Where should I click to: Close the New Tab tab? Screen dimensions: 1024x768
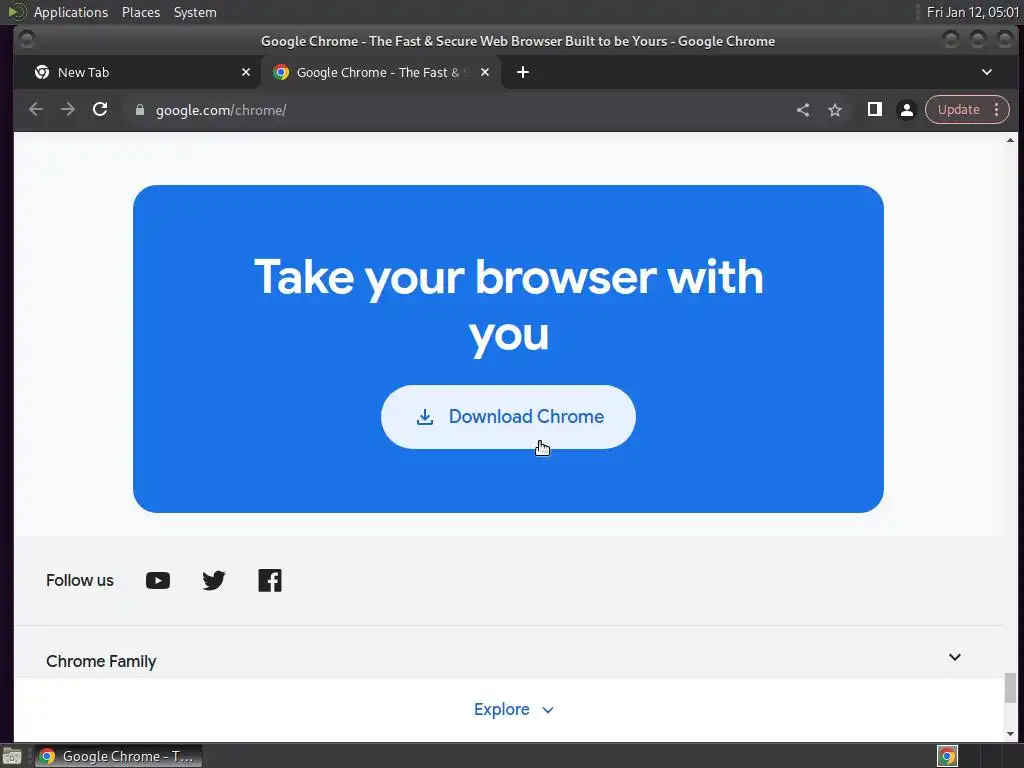pos(246,72)
